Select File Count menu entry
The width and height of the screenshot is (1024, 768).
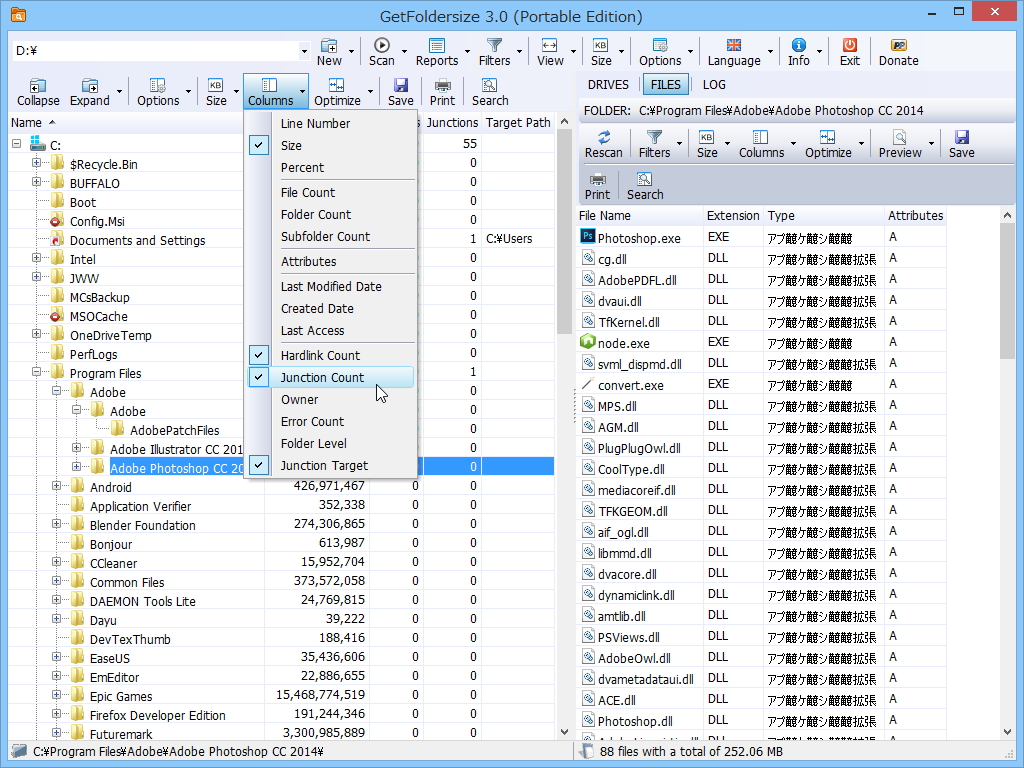point(308,193)
